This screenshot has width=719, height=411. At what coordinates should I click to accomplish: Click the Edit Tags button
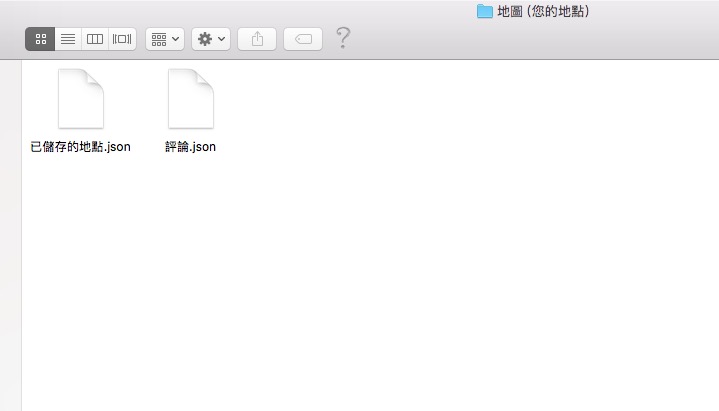click(303, 39)
